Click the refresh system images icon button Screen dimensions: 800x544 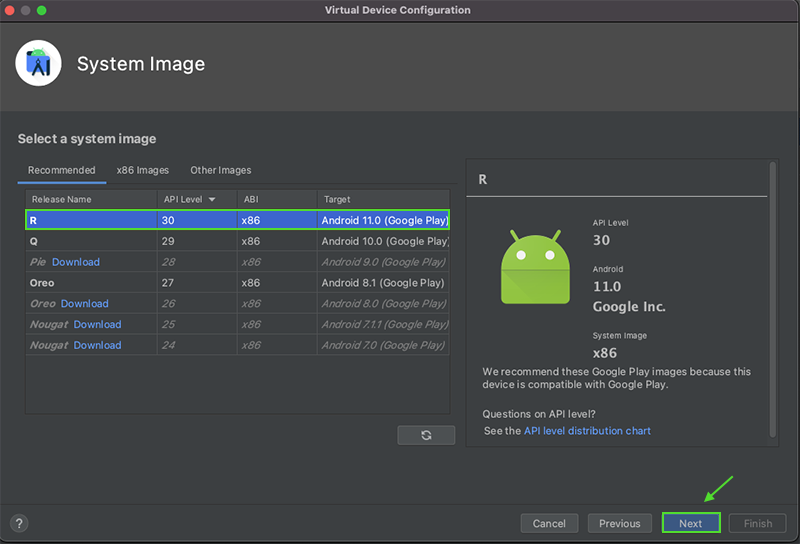click(426, 435)
